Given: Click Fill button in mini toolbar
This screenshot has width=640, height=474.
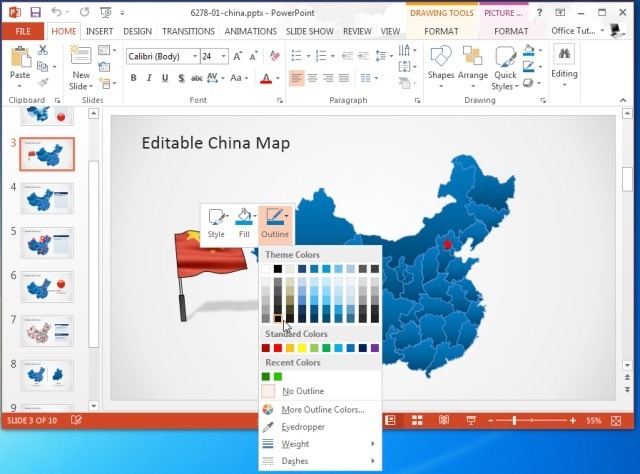Looking at the screenshot, I should [x=244, y=223].
